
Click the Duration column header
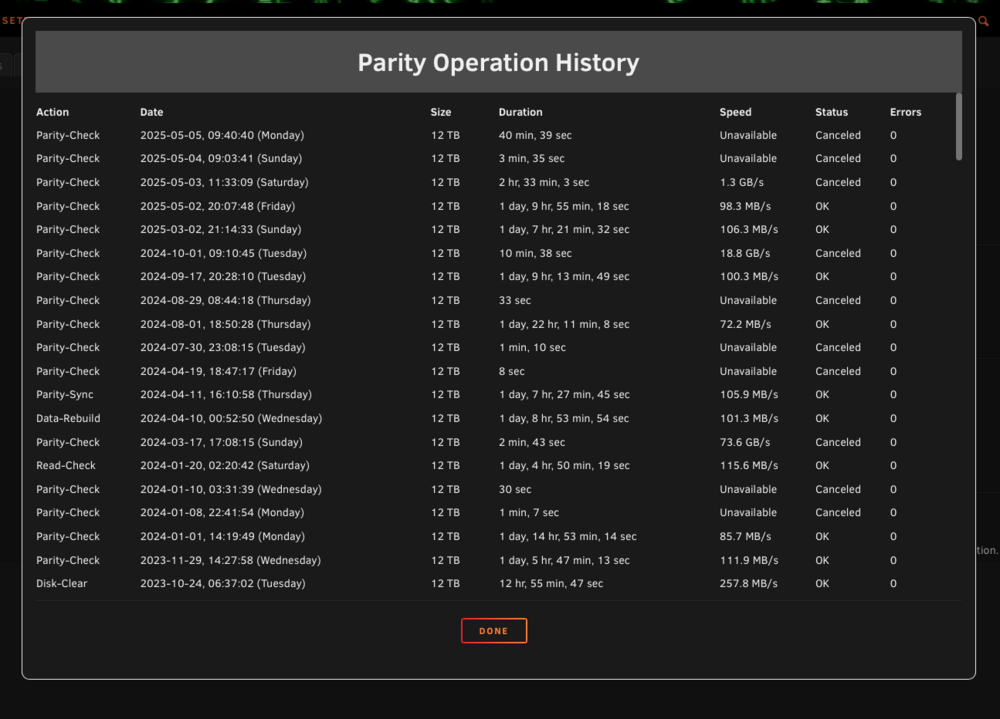(520, 112)
